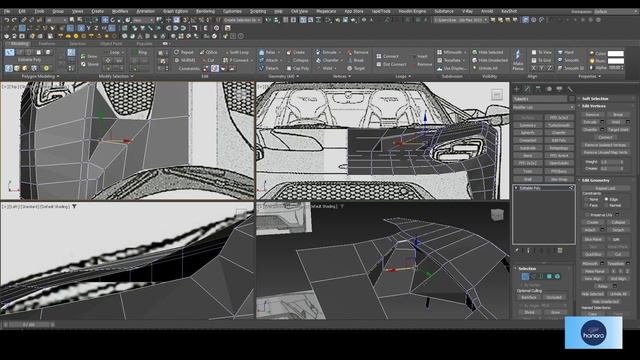Select the Select and Rotate tool
The width and height of the screenshot is (640, 360).
click(113, 20)
